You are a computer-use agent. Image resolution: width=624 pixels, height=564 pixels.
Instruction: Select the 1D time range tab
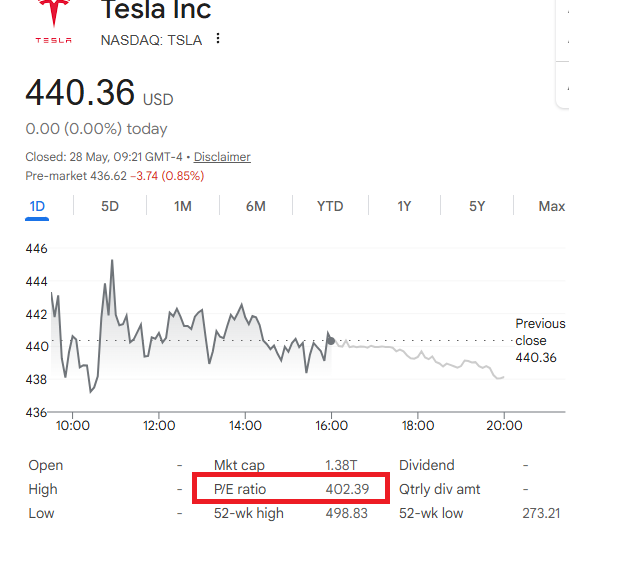(x=37, y=206)
